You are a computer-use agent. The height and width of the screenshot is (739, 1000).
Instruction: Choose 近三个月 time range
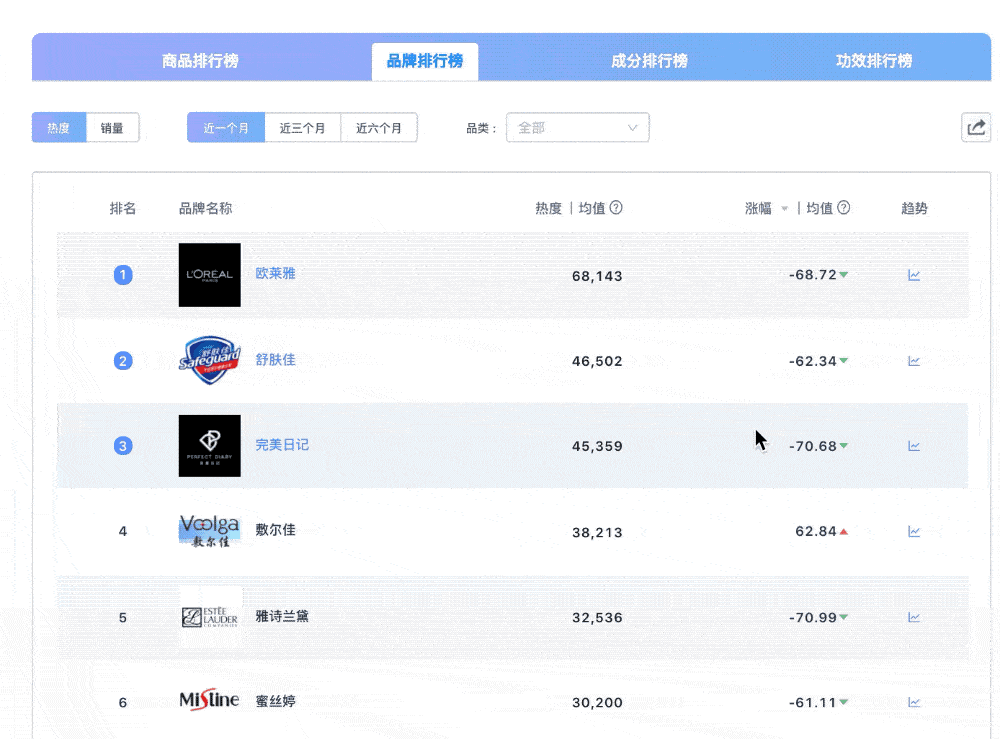(302, 128)
